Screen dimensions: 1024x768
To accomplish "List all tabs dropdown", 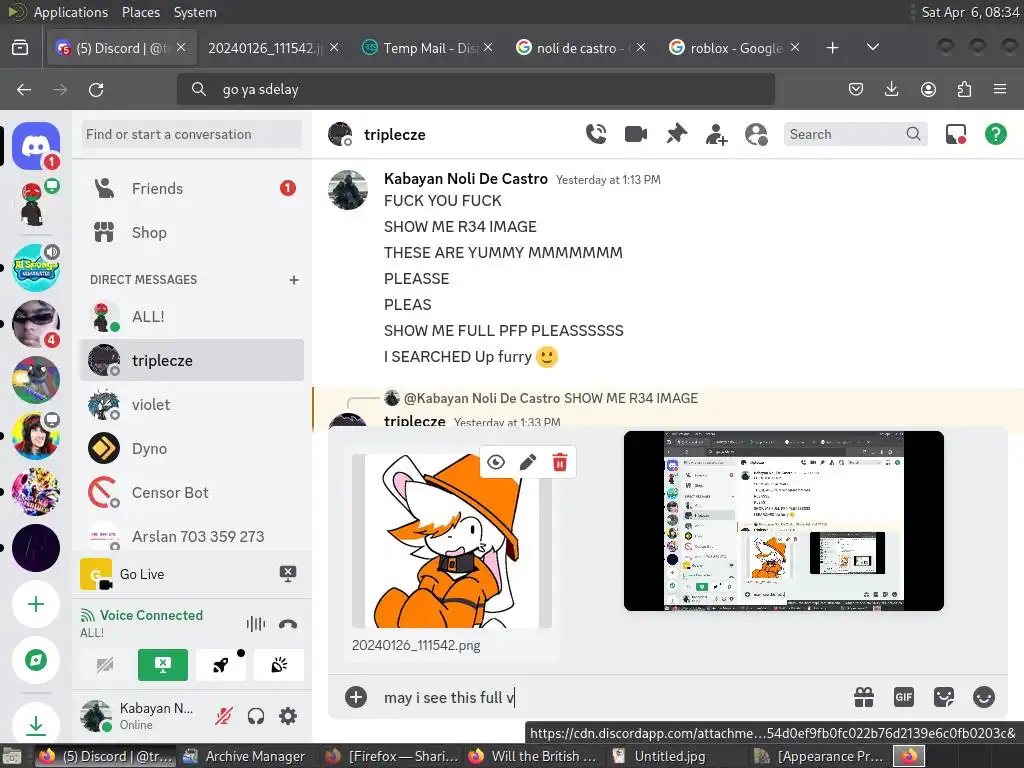I will pyautogui.click(x=872, y=47).
